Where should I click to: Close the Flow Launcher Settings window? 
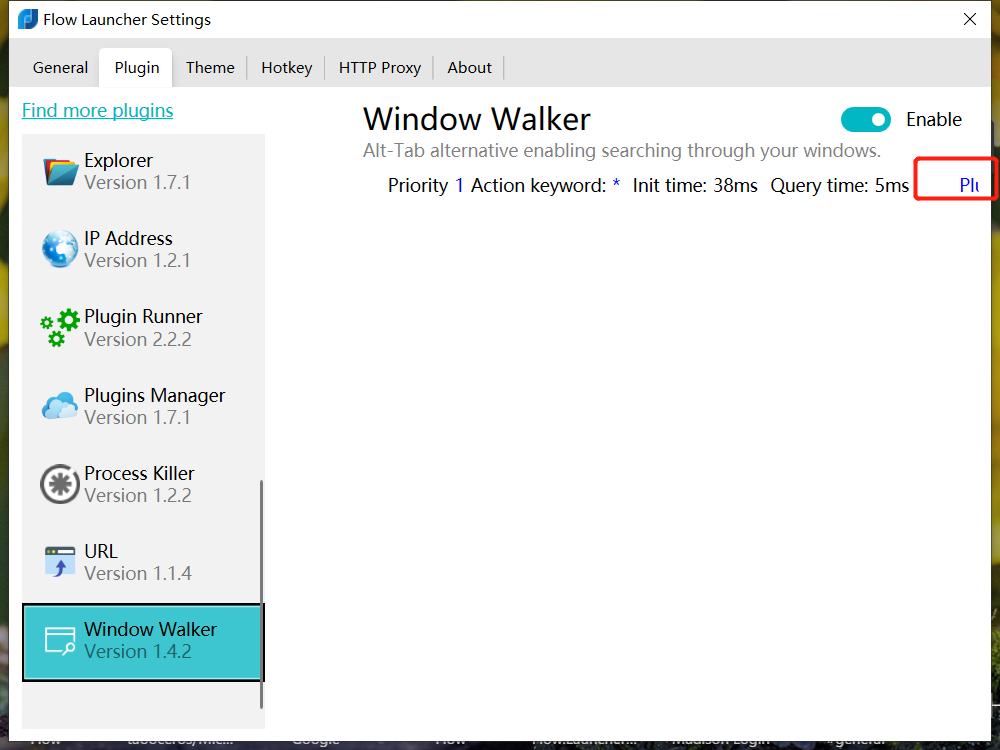point(969,19)
